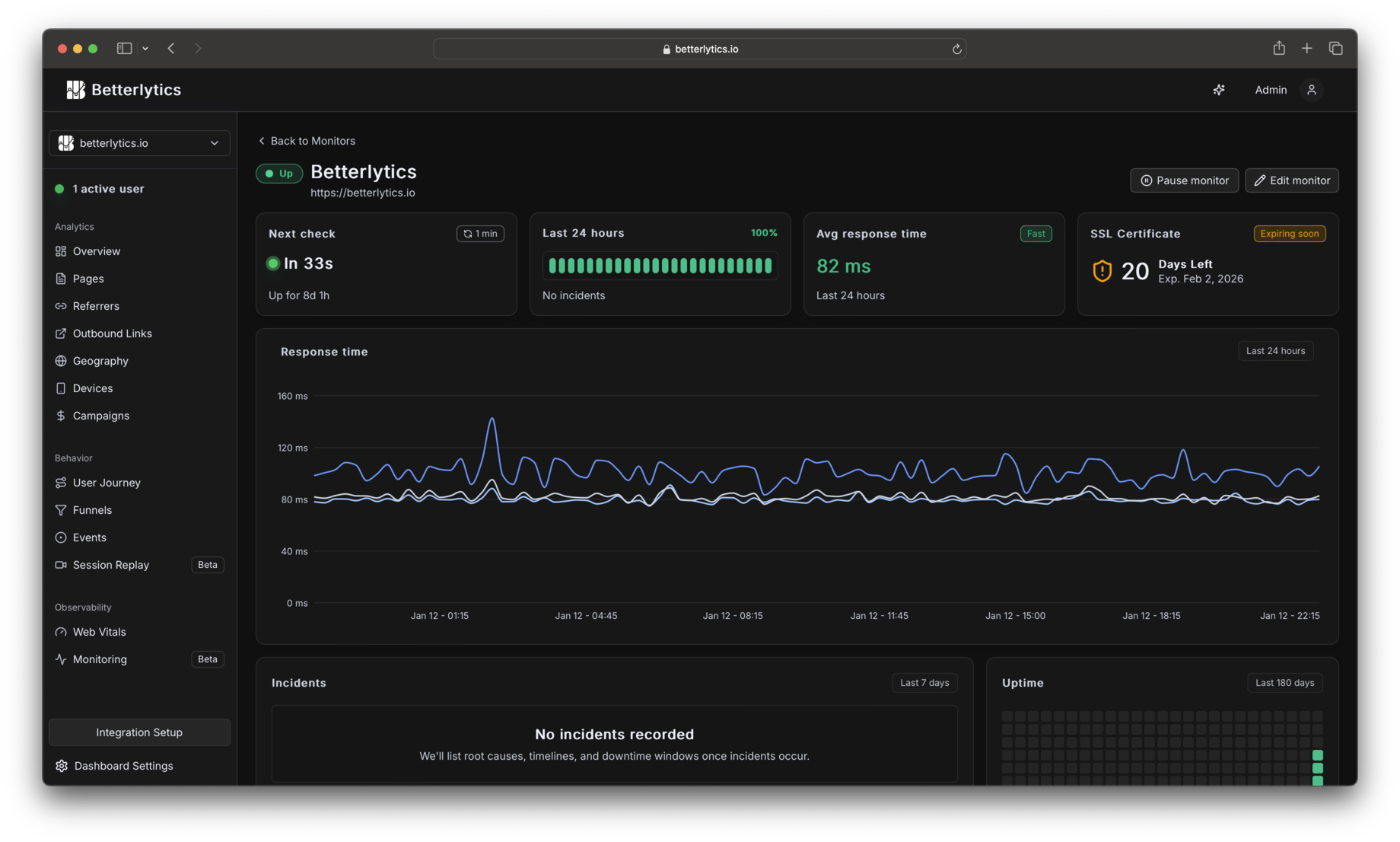Click the Web Vitals gauge icon
The image size is (1400, 842).
tap(61, 632)
